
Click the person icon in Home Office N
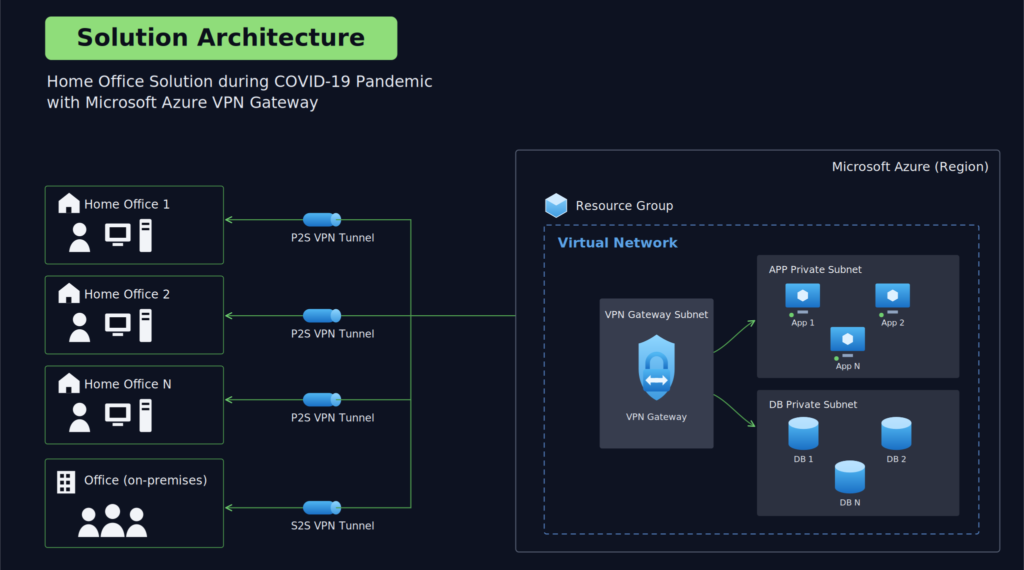coord(80,417)
